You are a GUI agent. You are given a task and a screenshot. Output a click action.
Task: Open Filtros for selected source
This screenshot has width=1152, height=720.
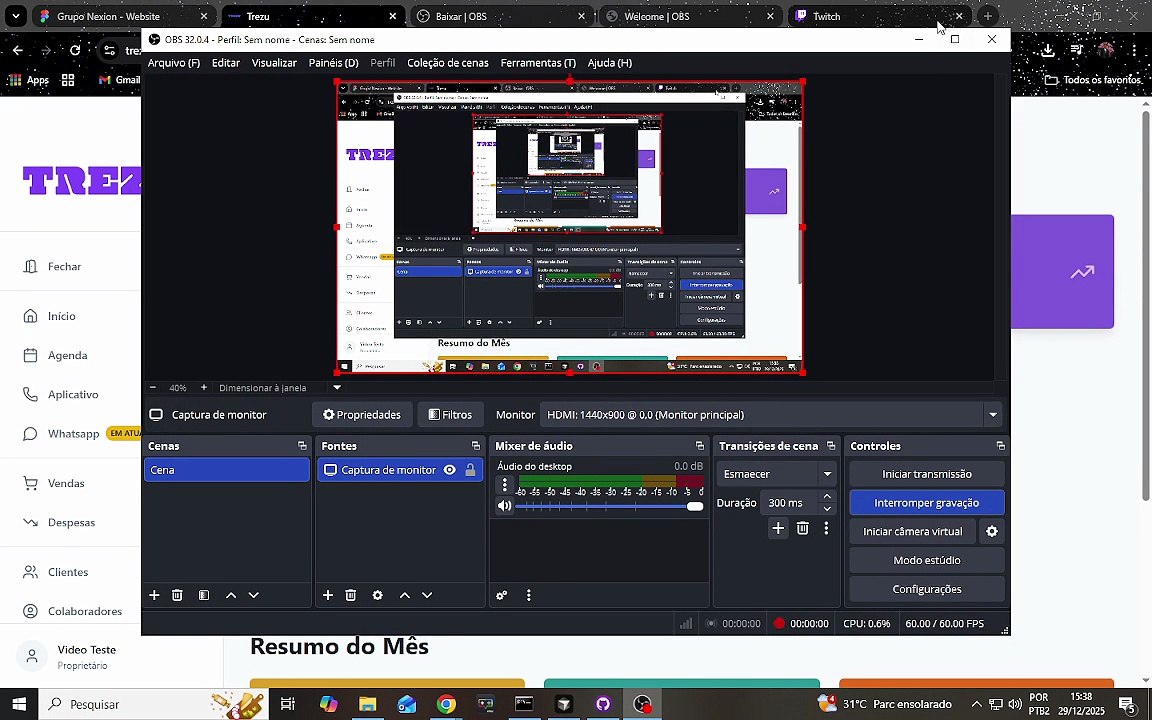coord(450,415)
